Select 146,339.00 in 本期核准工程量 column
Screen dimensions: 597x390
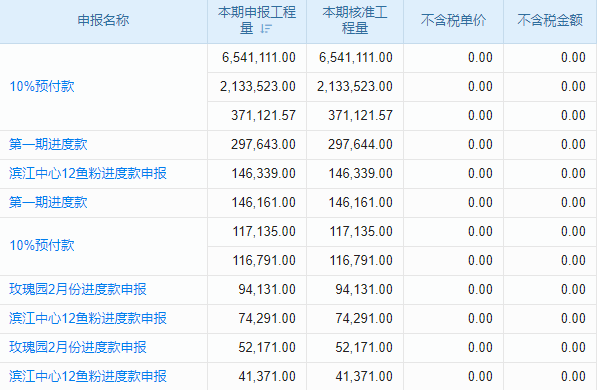tap(361, 173)
